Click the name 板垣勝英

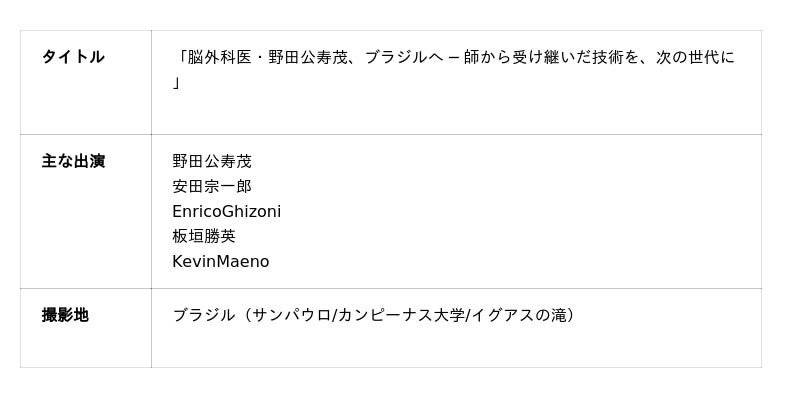tap(204, 236)
